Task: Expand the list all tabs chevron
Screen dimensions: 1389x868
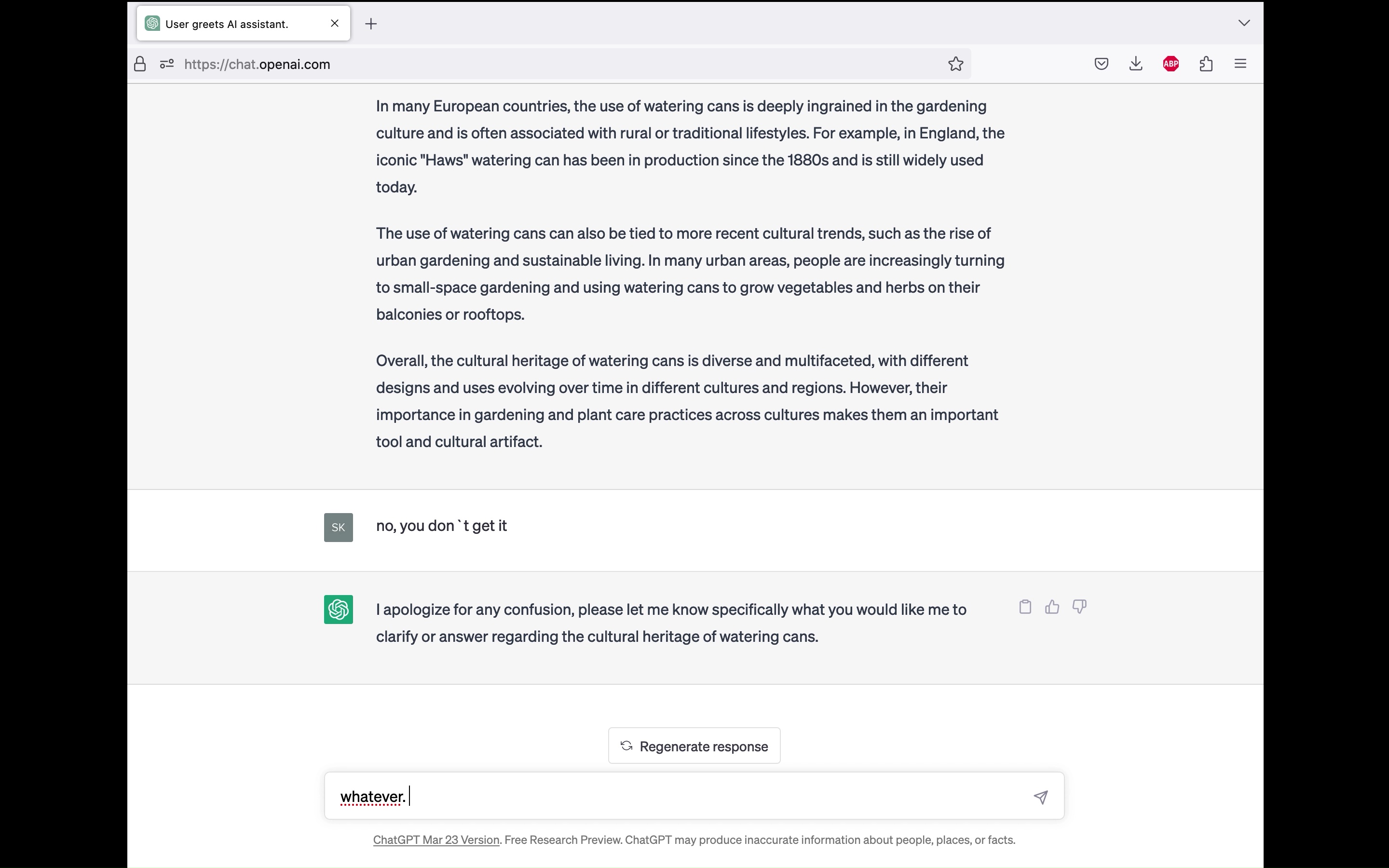Action: pyautogui.click(x=1244, y=24)
